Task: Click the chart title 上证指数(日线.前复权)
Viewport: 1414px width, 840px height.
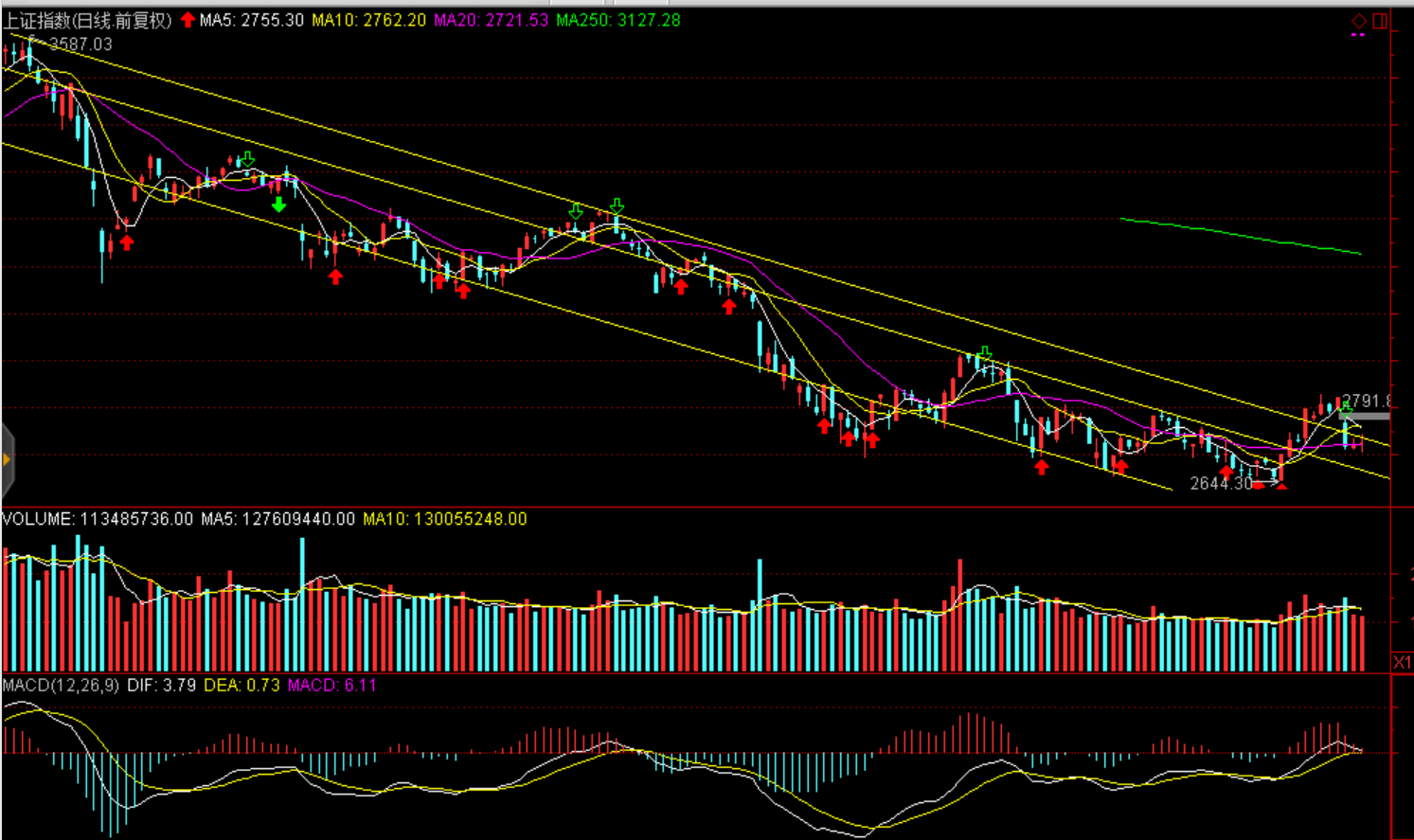Action: (87, 20)
